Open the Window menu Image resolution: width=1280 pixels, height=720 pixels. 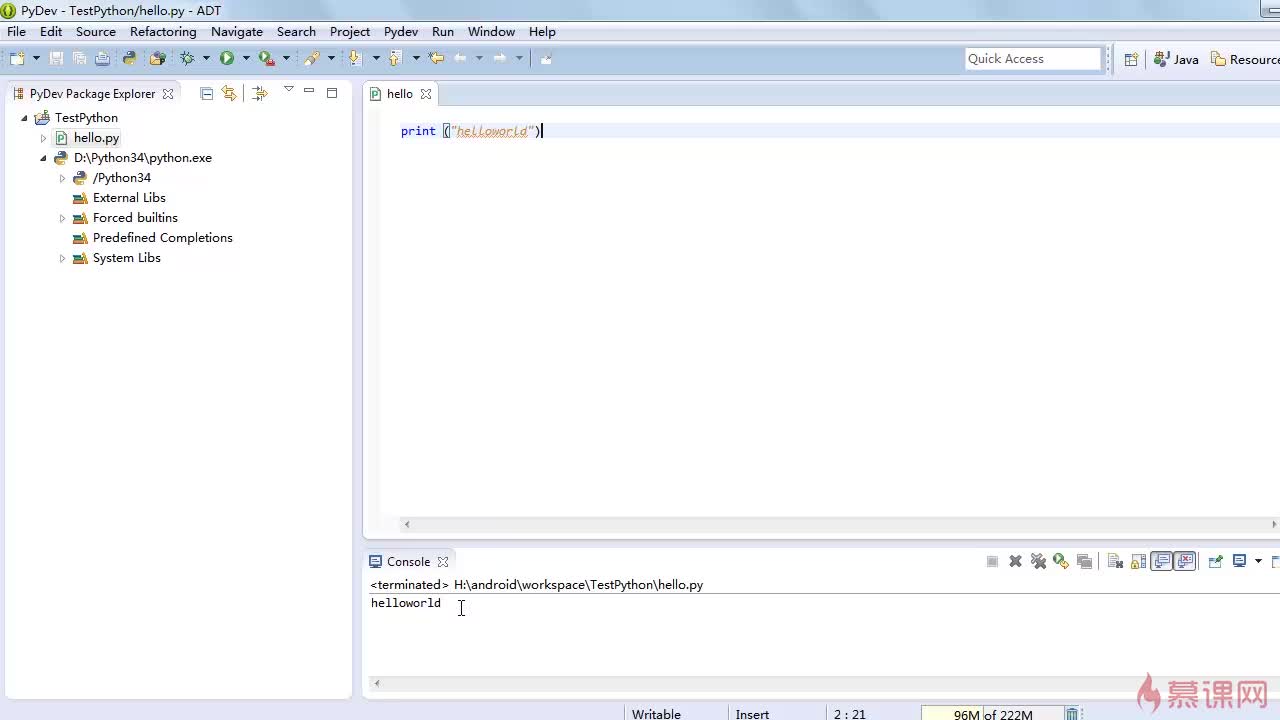coord(491,32)
